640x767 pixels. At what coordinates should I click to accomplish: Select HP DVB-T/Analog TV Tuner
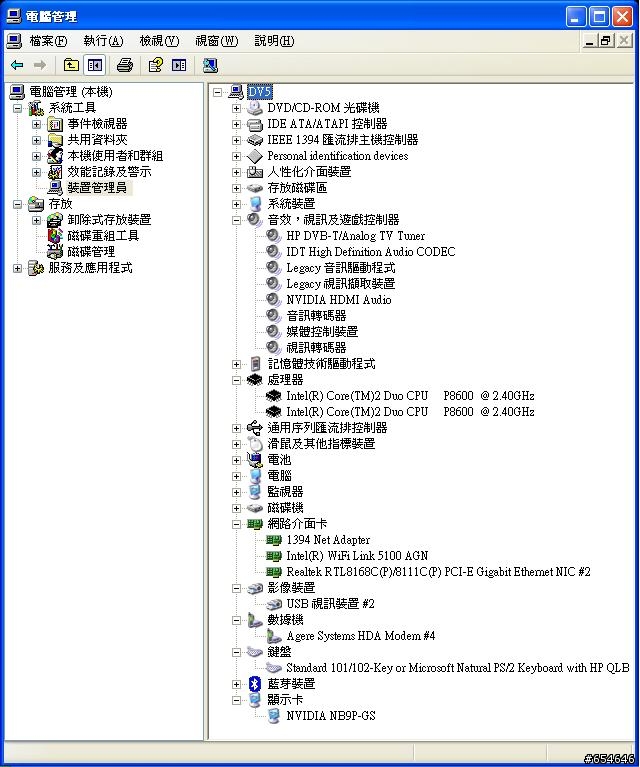click(356, 236)
